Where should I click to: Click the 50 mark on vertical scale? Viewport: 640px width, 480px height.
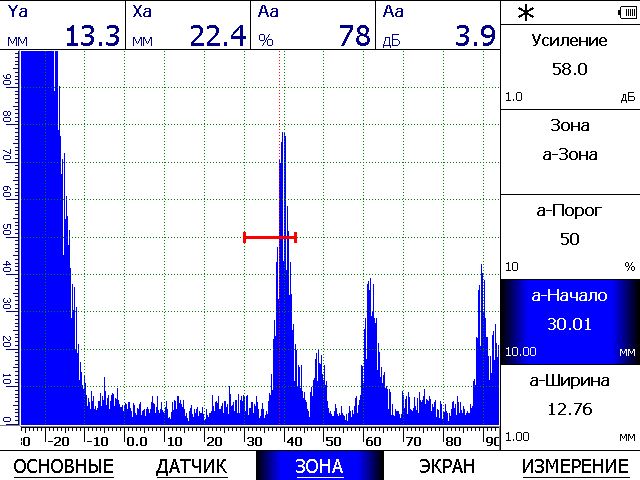(x=7, y=230)
